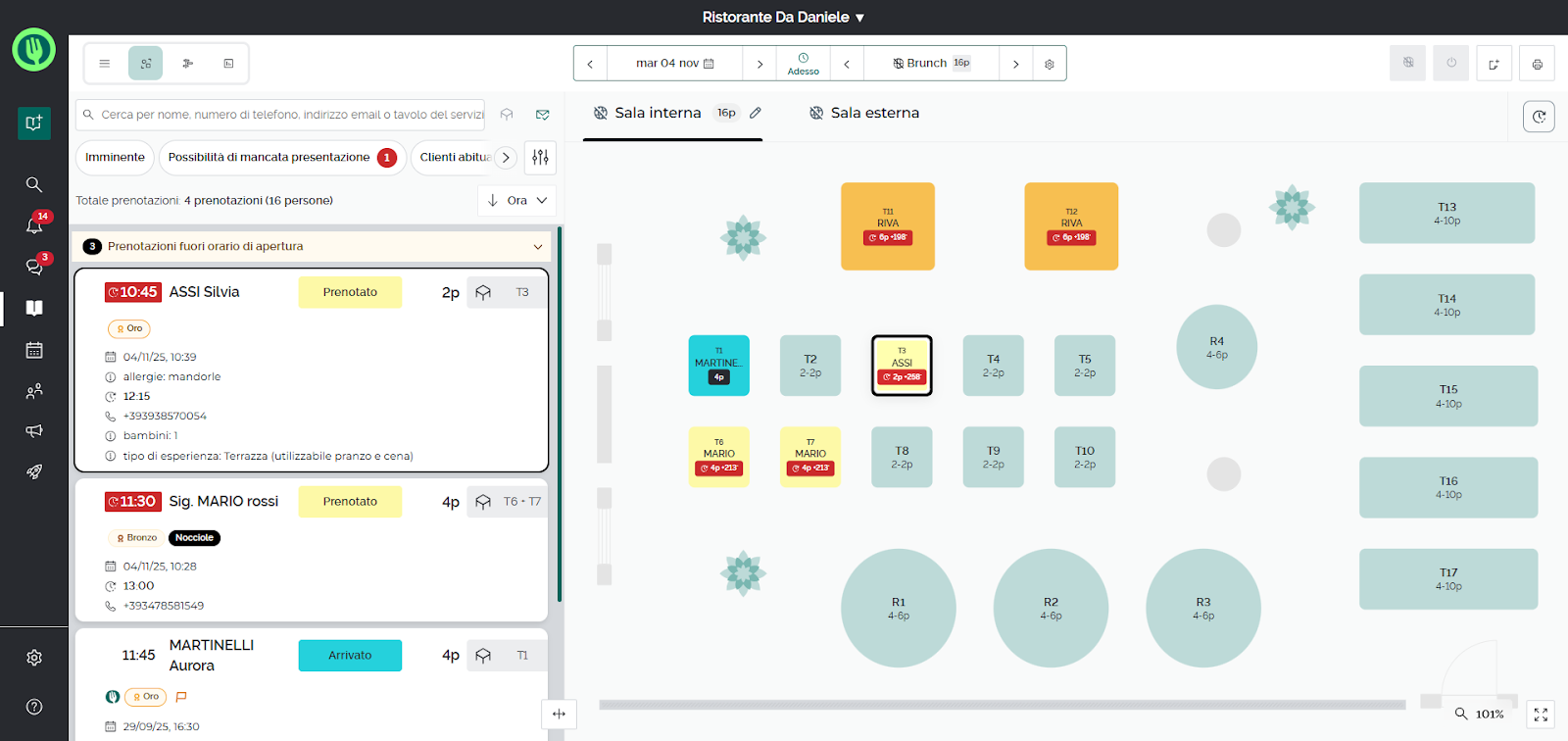This screenshot has height=741, width=1568.
Task: Click the print icon top right
Action: tap(1537, 64)
